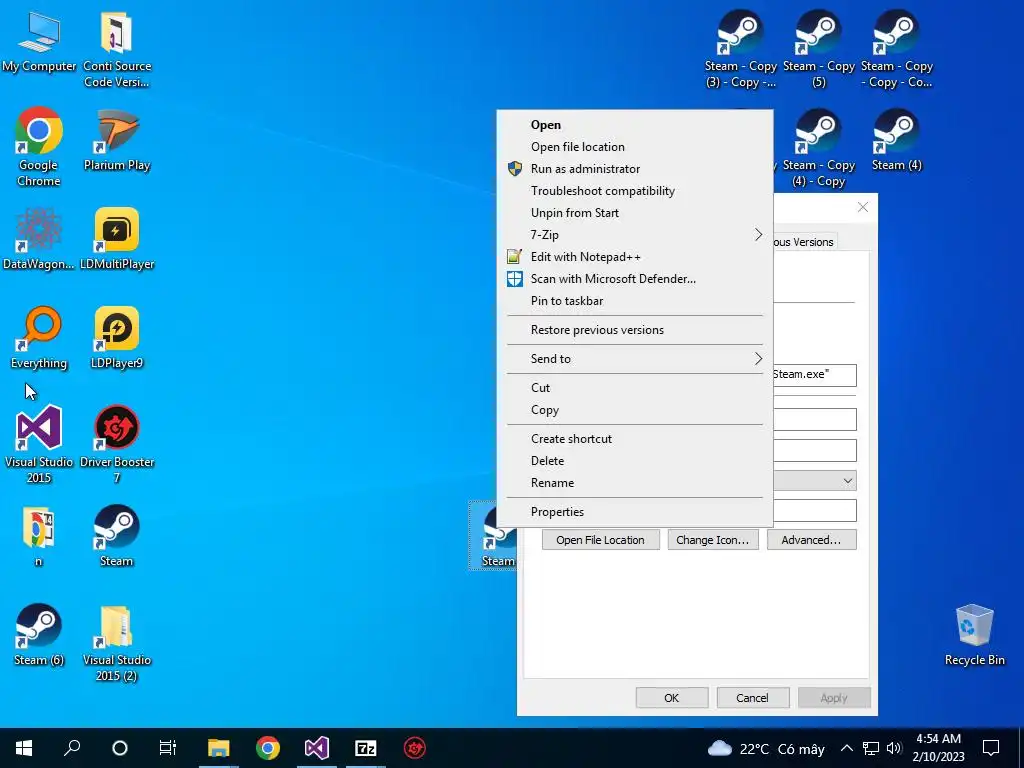Viewport: 1024px width, 768px height.
Task: Open notification center icon
Action: click(991, 748)
